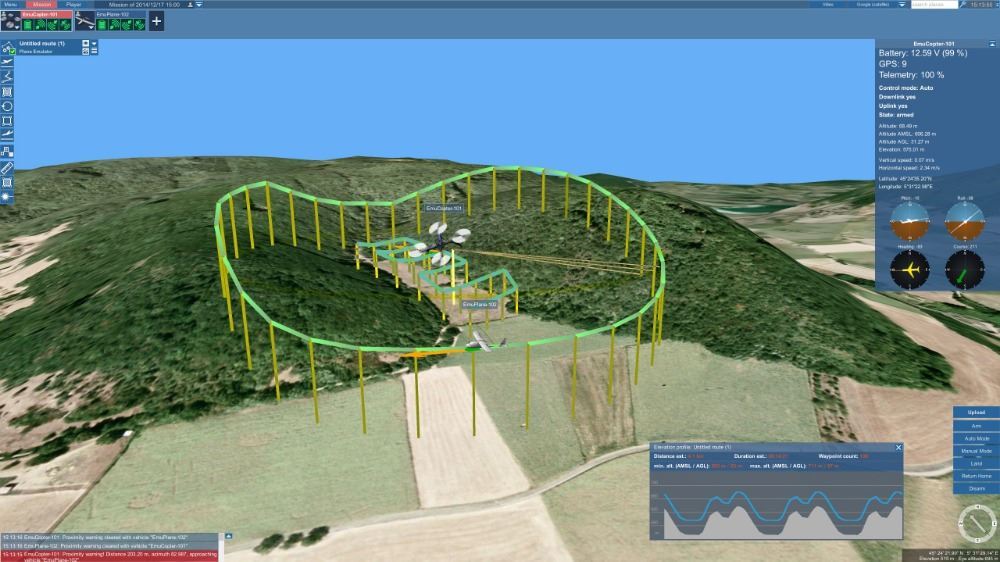Image resolution: width=1000 pixels, height=562 pixels.
Task: Toggle Untitled route visibility checkbox
Action: point(12,50)
